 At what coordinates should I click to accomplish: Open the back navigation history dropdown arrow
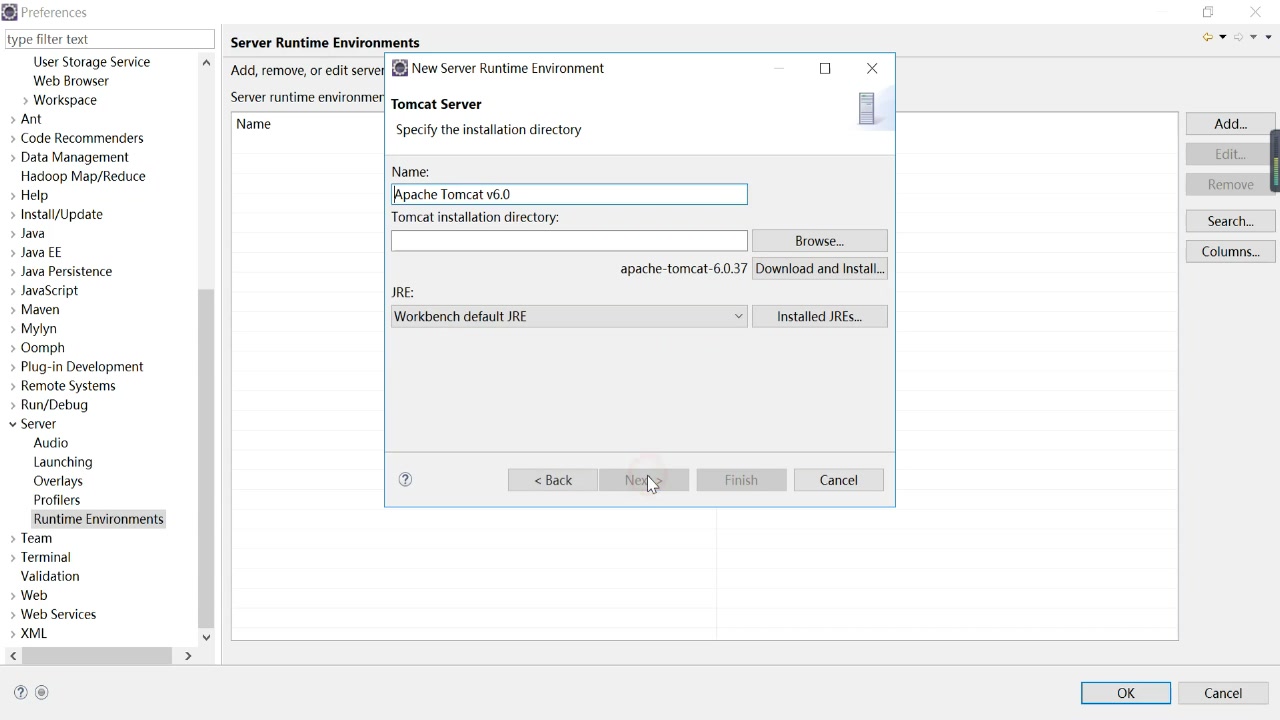coord(1223,37)
